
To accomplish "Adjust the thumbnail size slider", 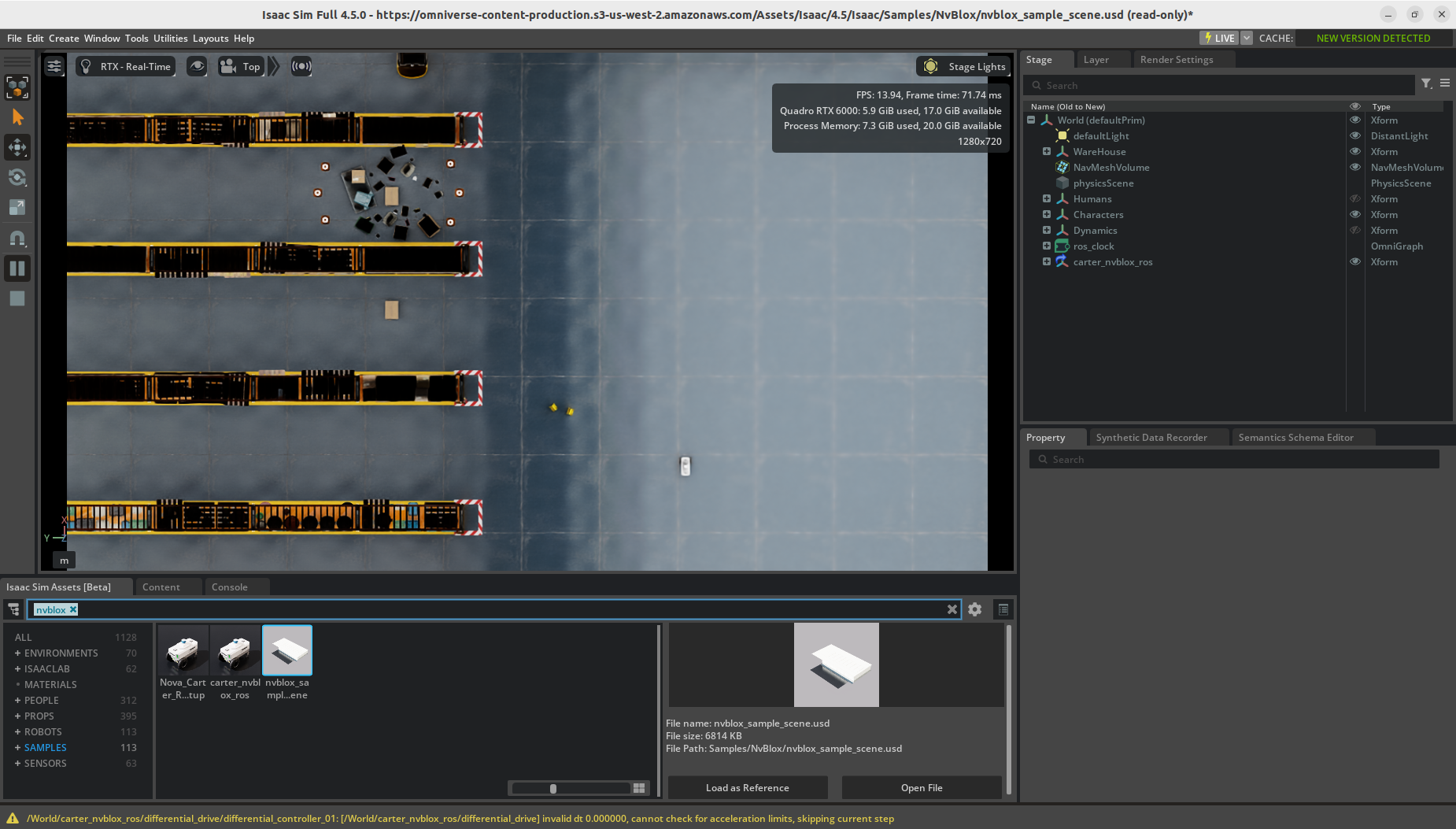I will pyautogui.click(x=553, y=788).
